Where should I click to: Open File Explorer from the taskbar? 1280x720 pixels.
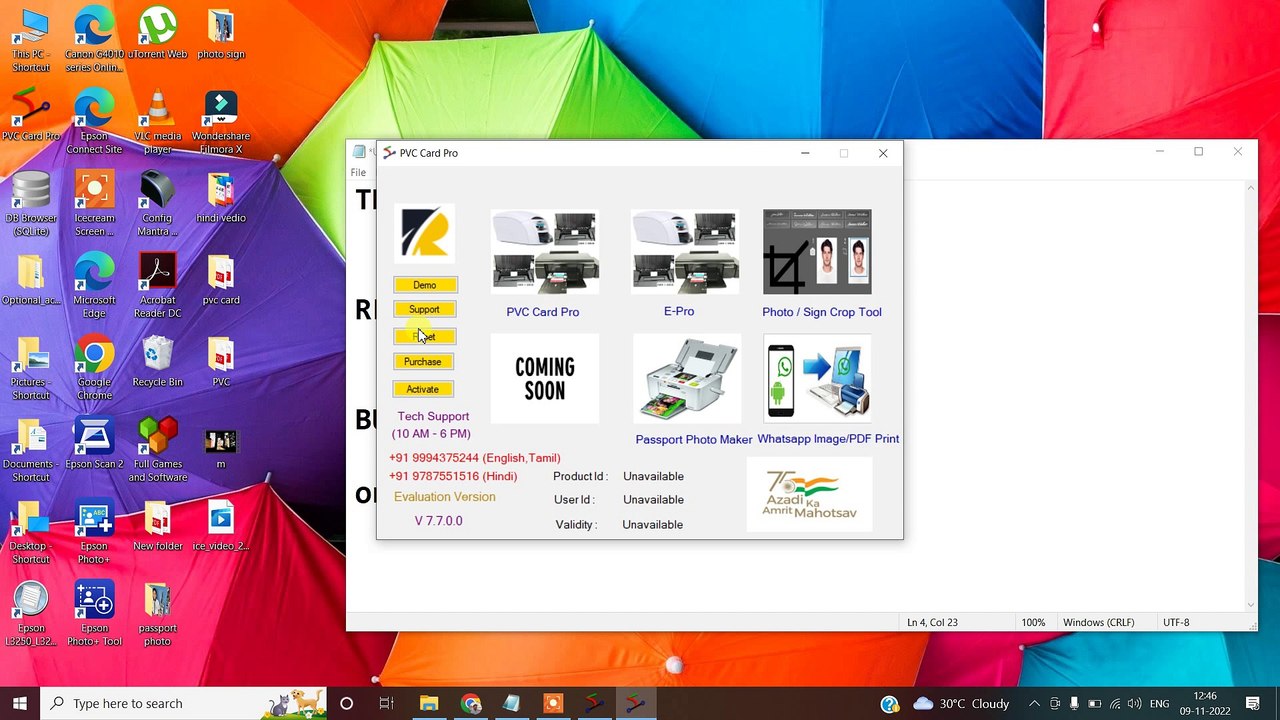tap(429, 703)
